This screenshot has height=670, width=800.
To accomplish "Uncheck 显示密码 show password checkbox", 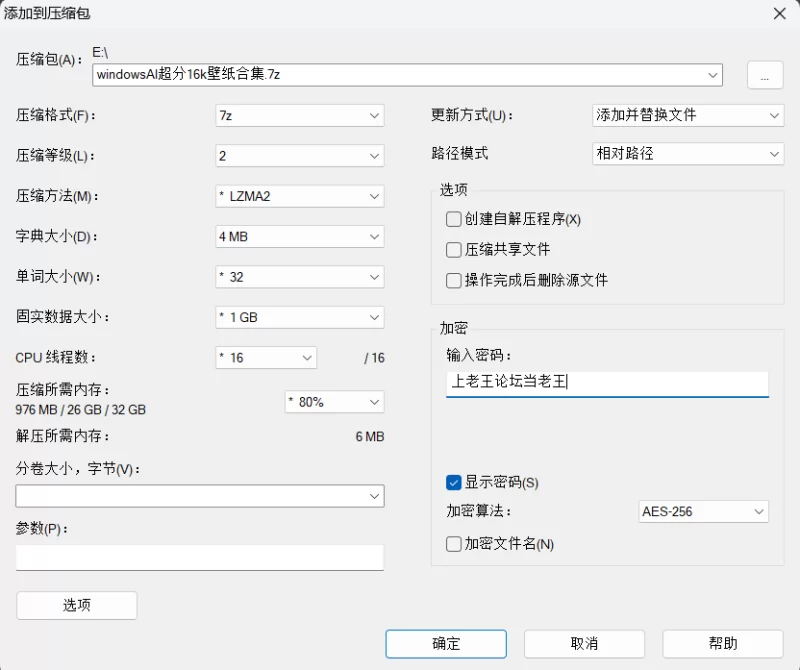I will [454, 482].
